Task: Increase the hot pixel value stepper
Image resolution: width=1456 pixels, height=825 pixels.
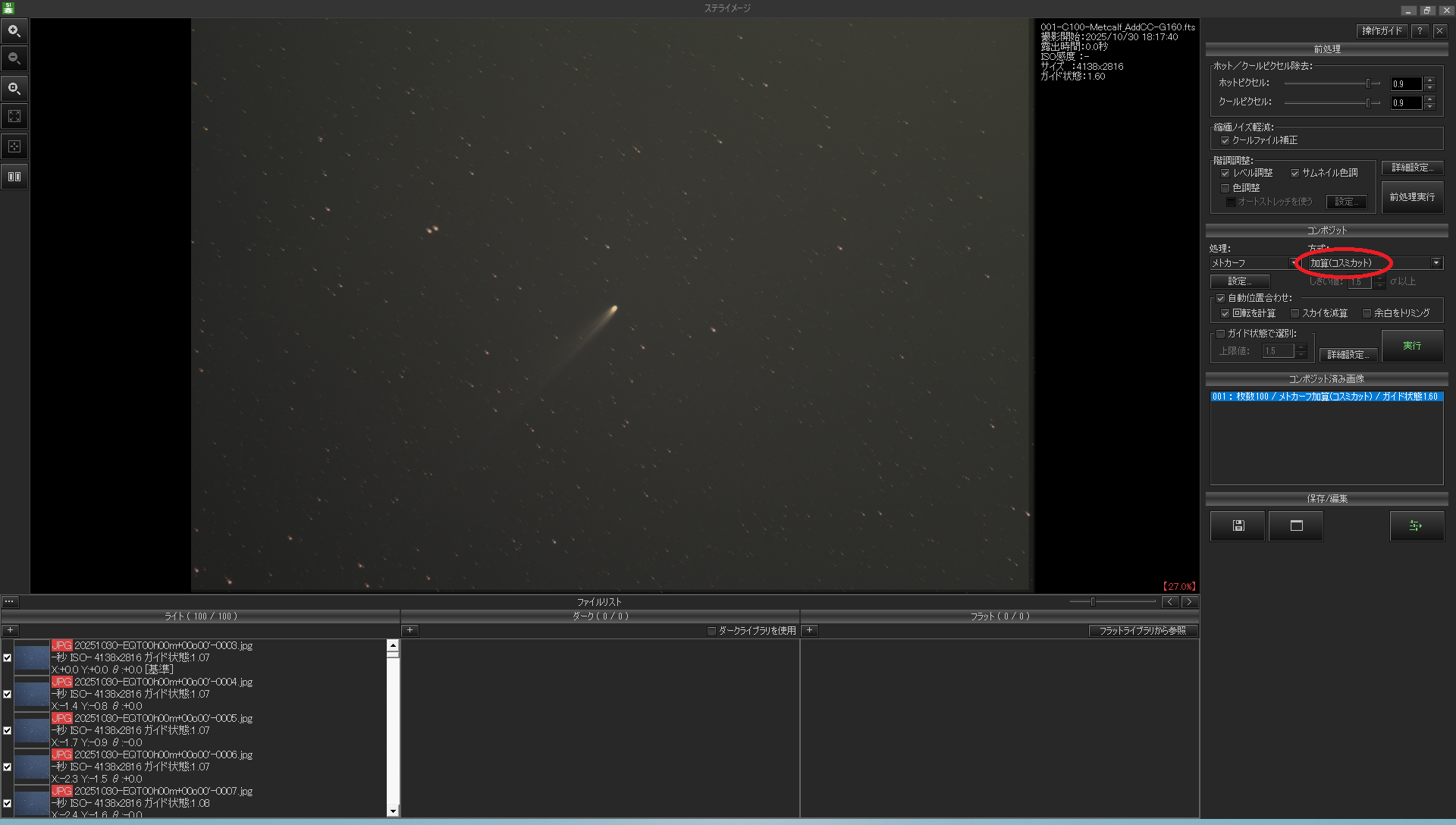Action: (x=1429, y=80)
